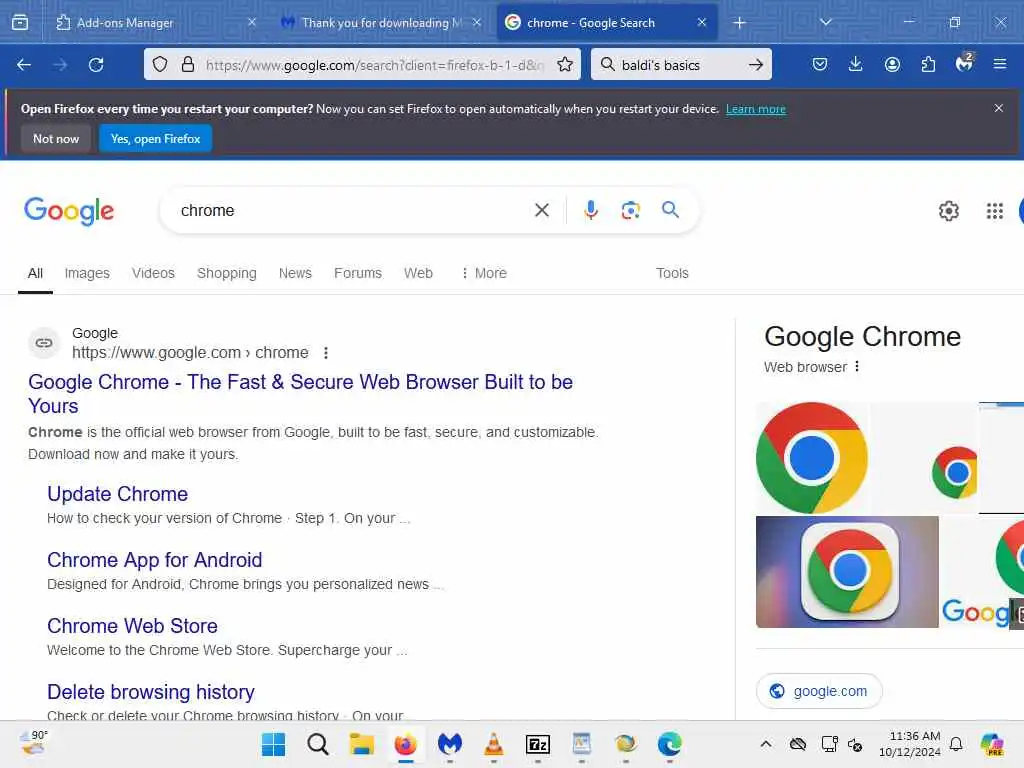Click Yes, open Firefox button
The height and width of the screenshot is (768, 1024).
click(155, 138)
